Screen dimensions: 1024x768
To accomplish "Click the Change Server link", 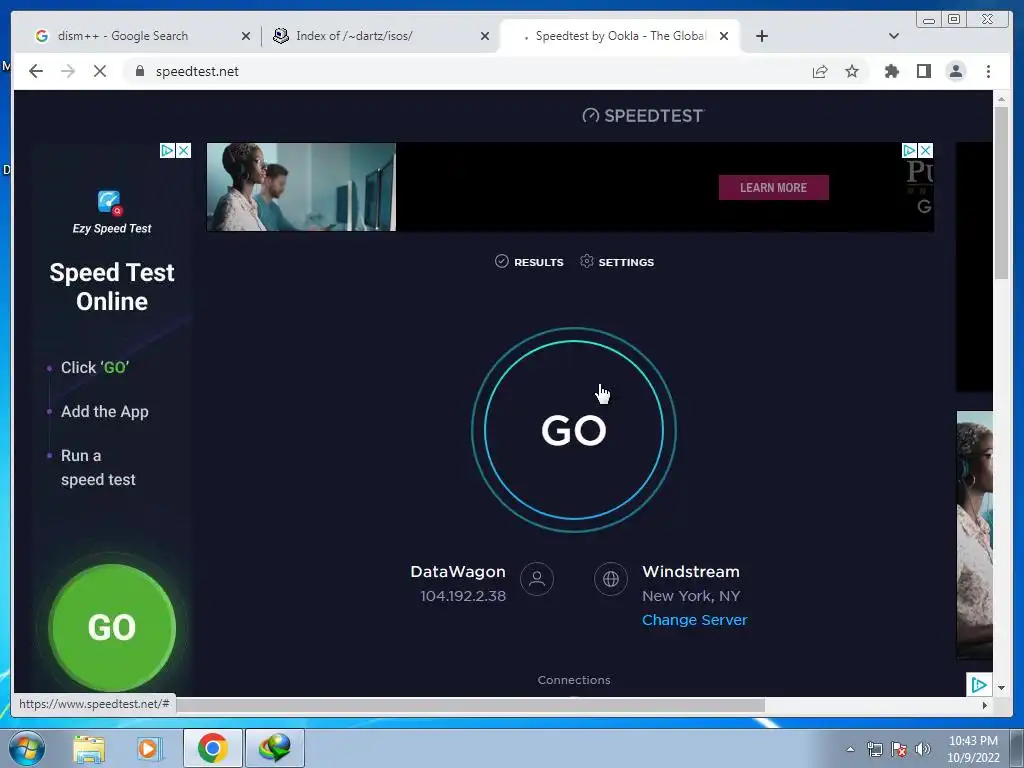I will (694, 620).
